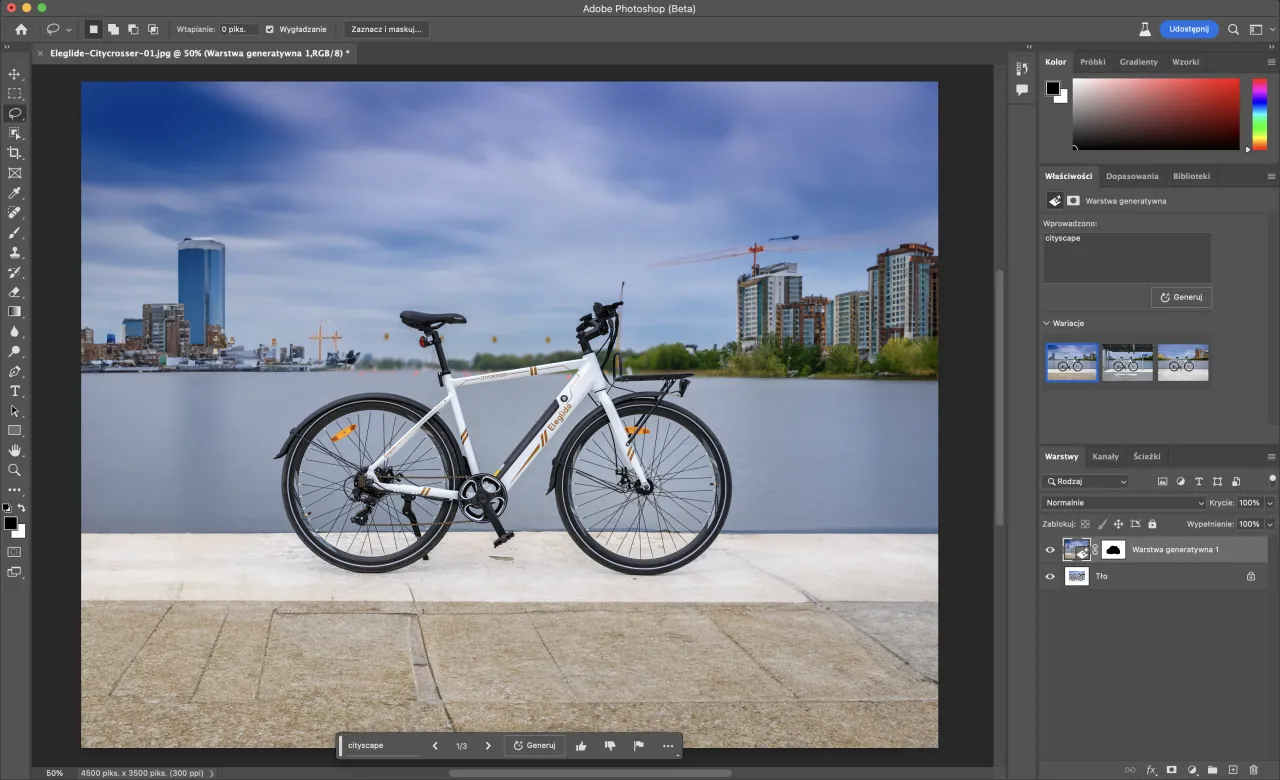
Task: Open the Krycie opacity dropdown
Action: [1270, 503]
